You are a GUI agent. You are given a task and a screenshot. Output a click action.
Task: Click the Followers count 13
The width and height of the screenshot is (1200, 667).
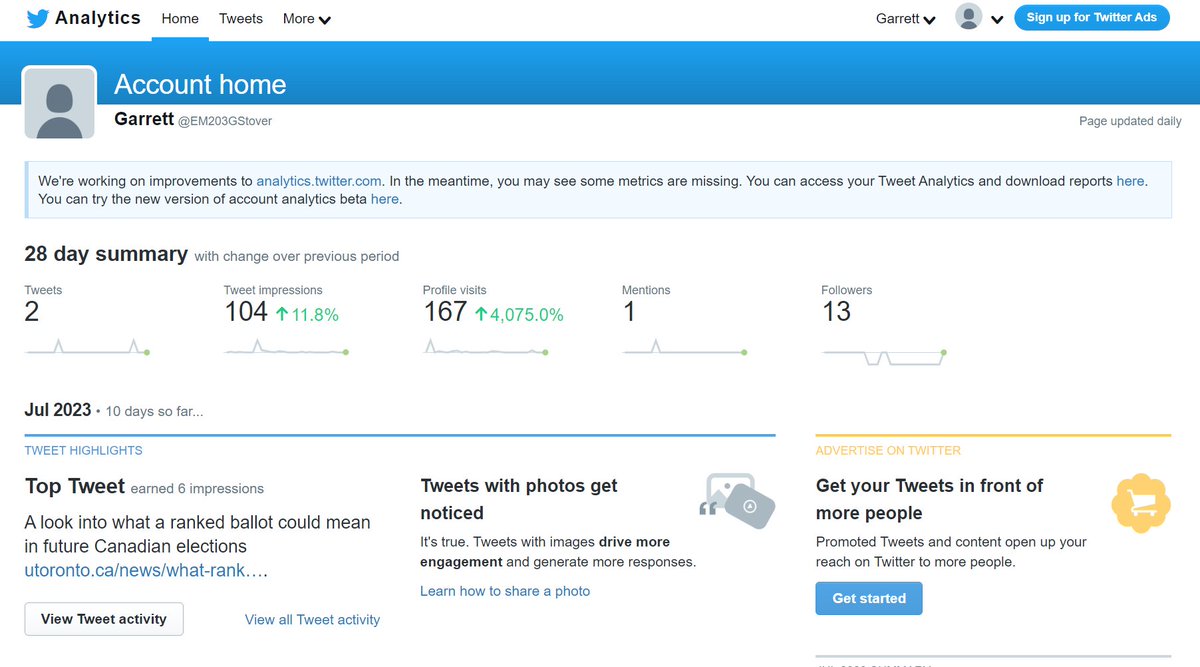(836, 312)
